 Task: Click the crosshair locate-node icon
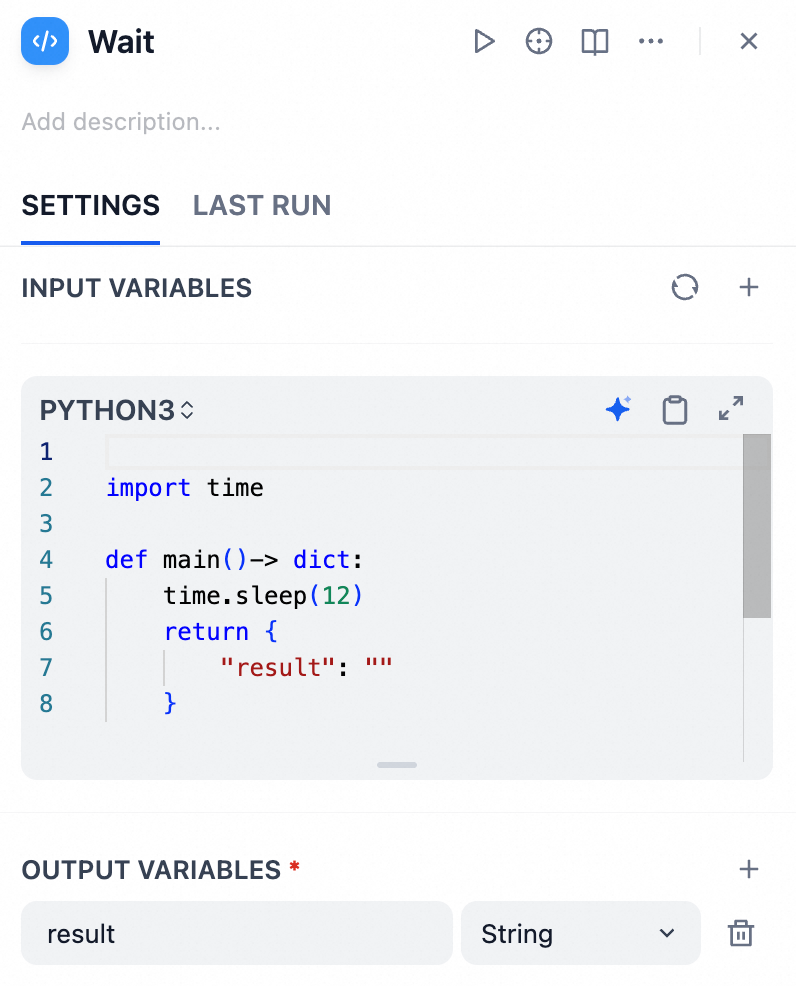click(x=539, y=42)
